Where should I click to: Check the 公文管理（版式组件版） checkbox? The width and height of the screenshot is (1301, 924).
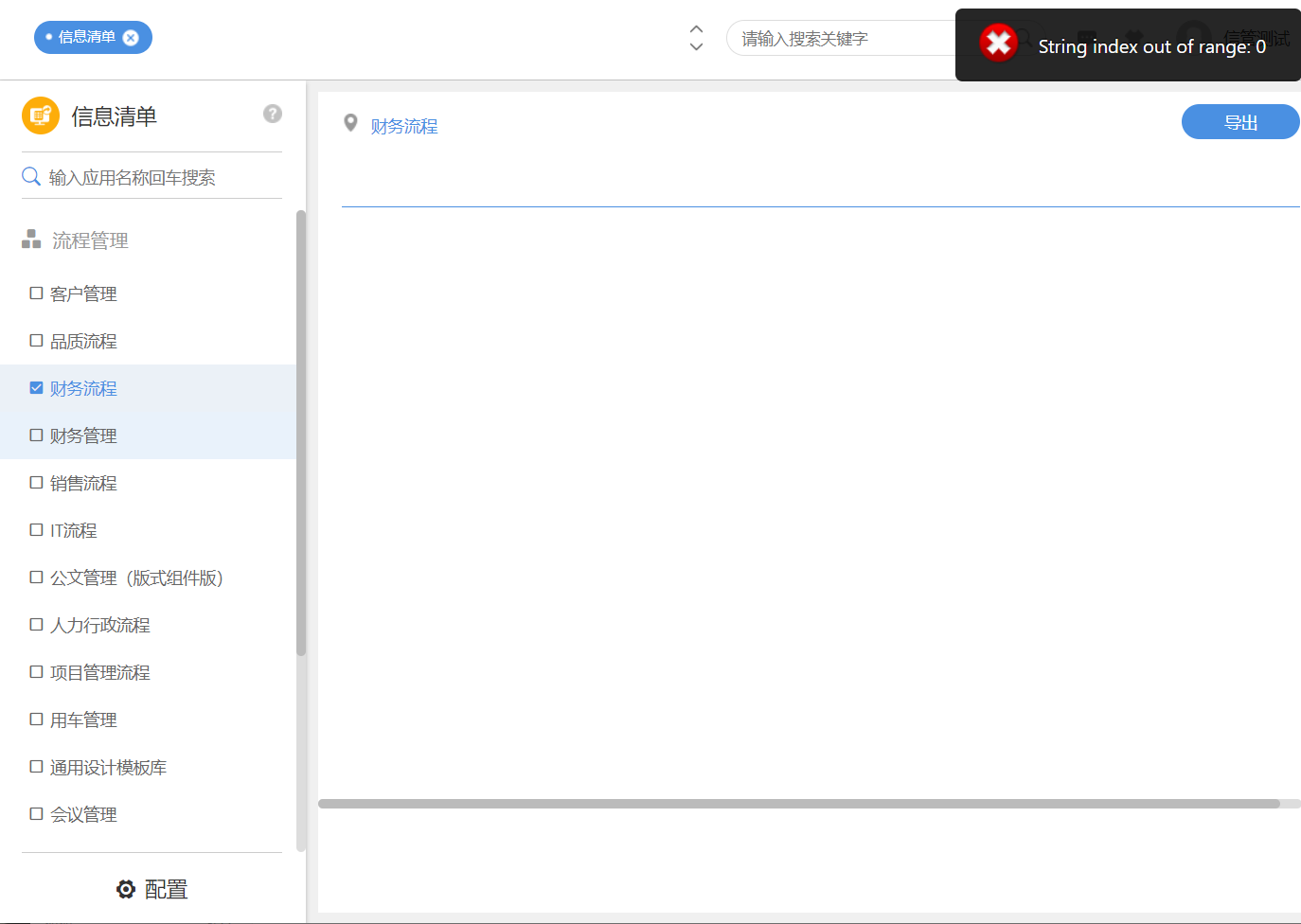pyautogui.click(x=36, y=577)
